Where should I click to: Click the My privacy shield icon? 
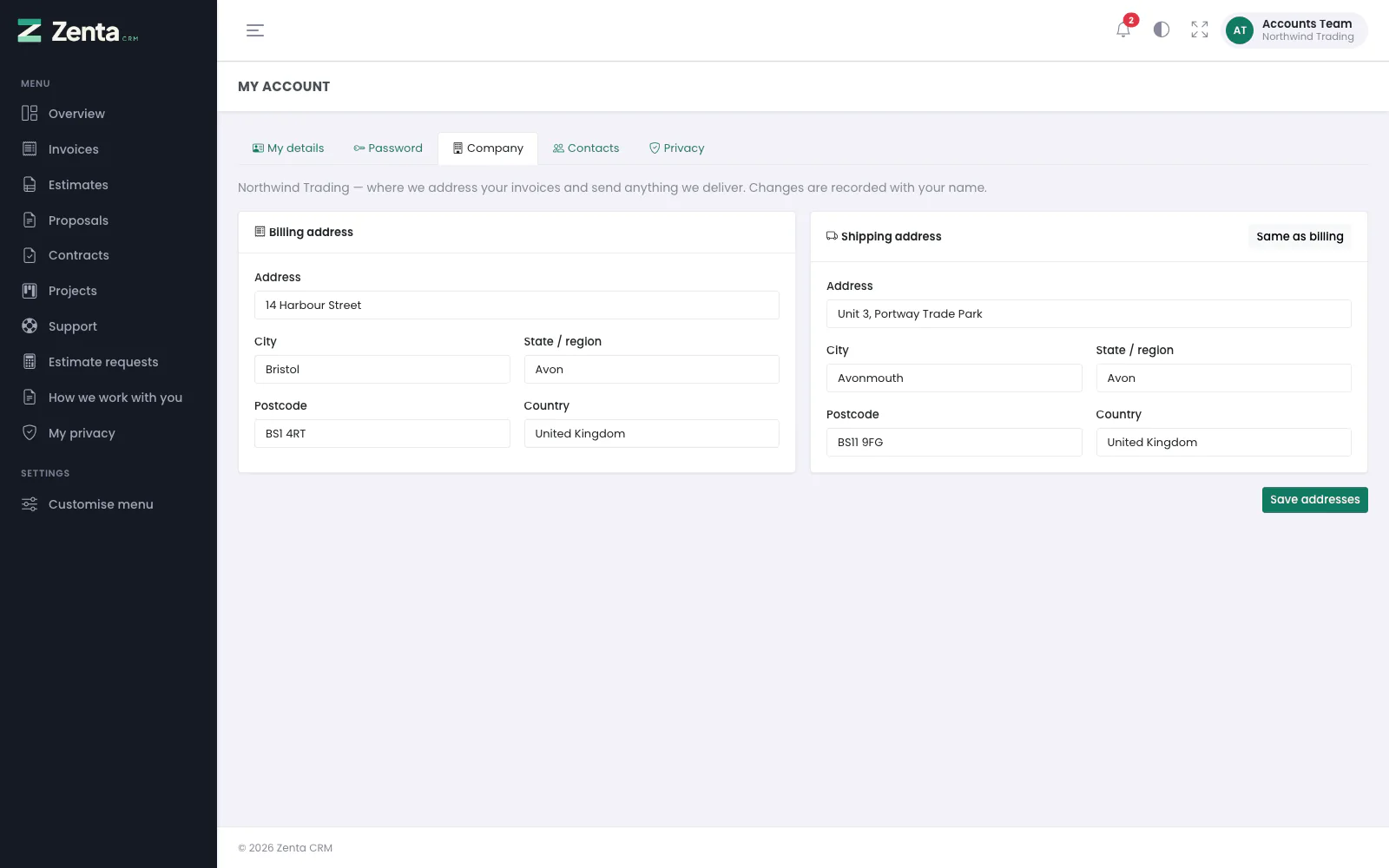pos(30,433)
